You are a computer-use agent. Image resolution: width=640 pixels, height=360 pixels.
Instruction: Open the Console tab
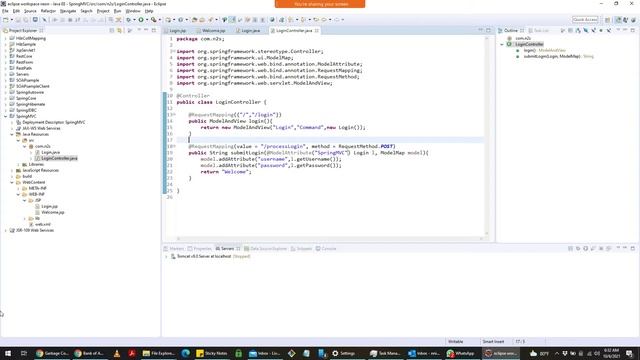coord(326,249)
